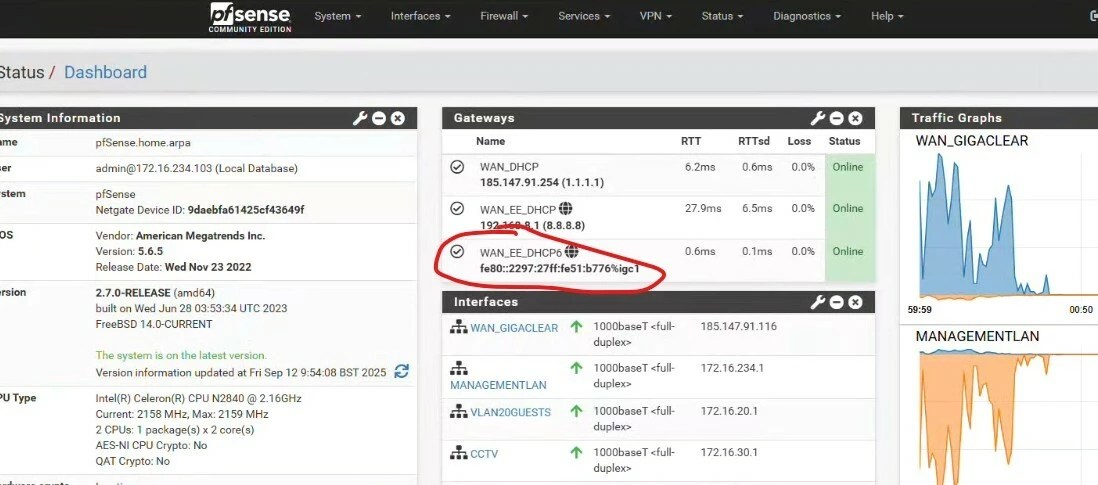The image size is (1098, 485).
Task: Click MANAGEMENTLAN green up arrow
Action: click(576, 369)
